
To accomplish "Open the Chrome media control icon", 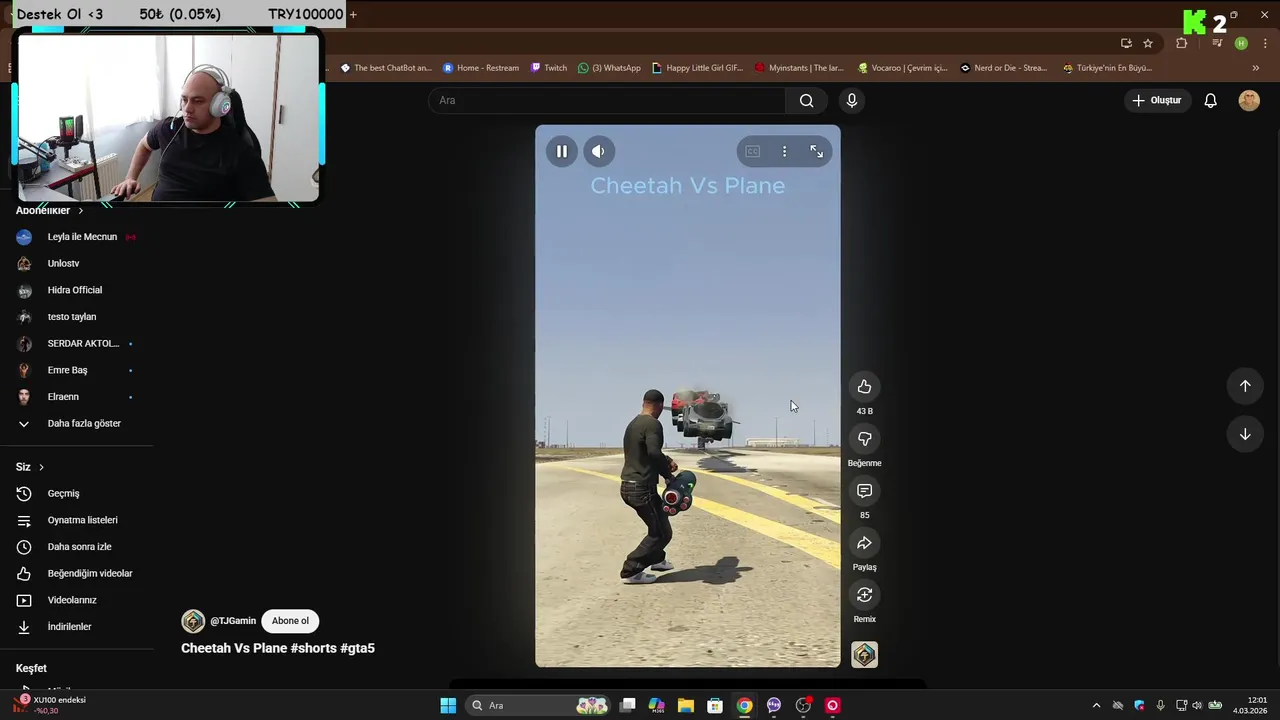I will [x=1217, y=43].
